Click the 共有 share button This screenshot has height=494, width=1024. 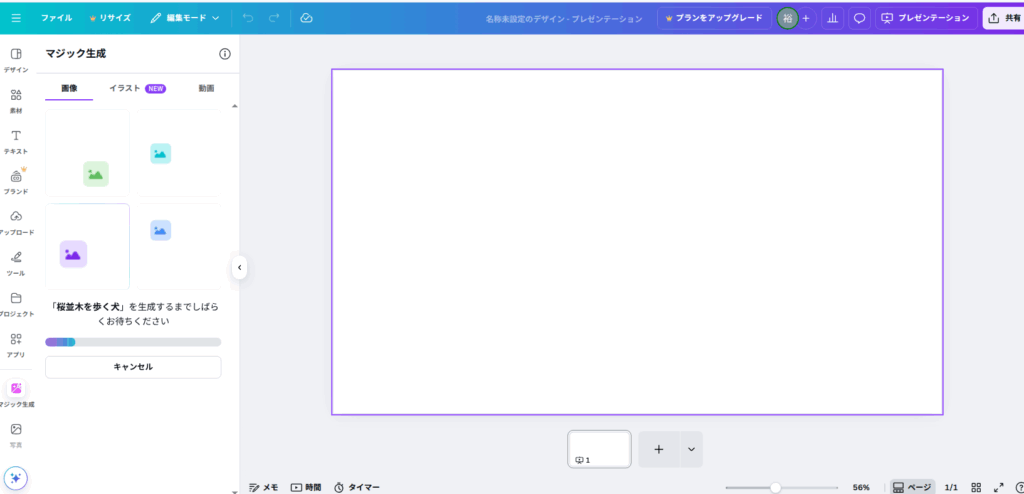(1004, 18)
